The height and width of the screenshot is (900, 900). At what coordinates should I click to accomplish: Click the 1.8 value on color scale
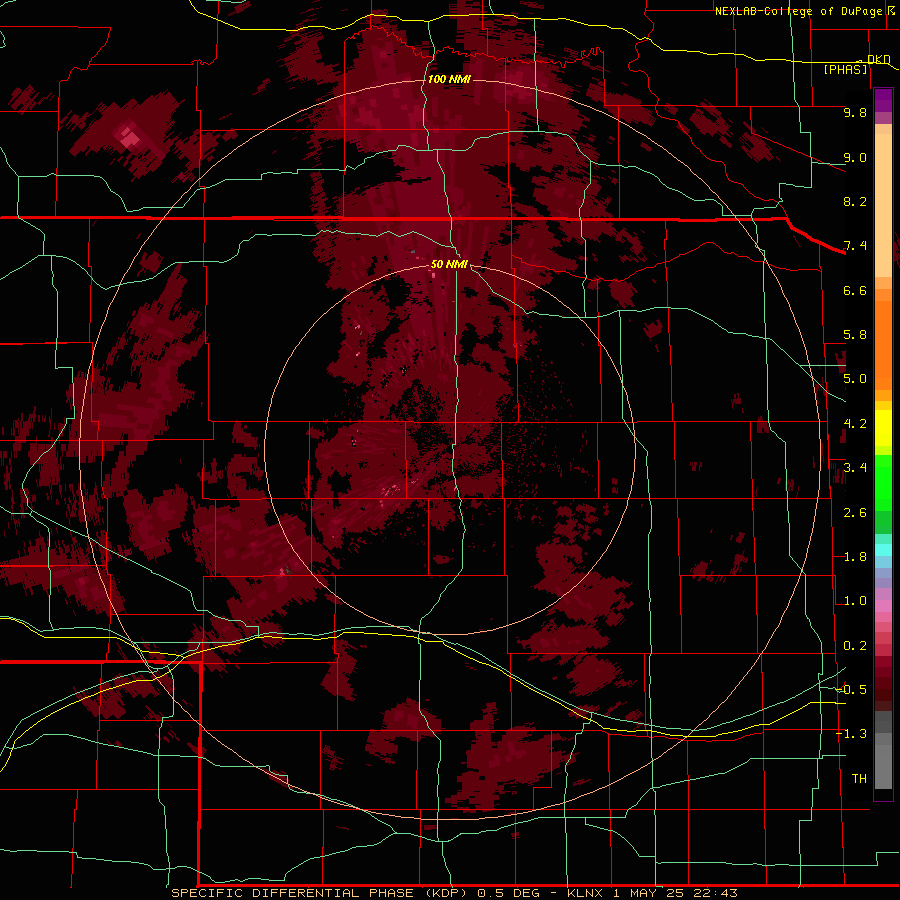pos(855,557)
